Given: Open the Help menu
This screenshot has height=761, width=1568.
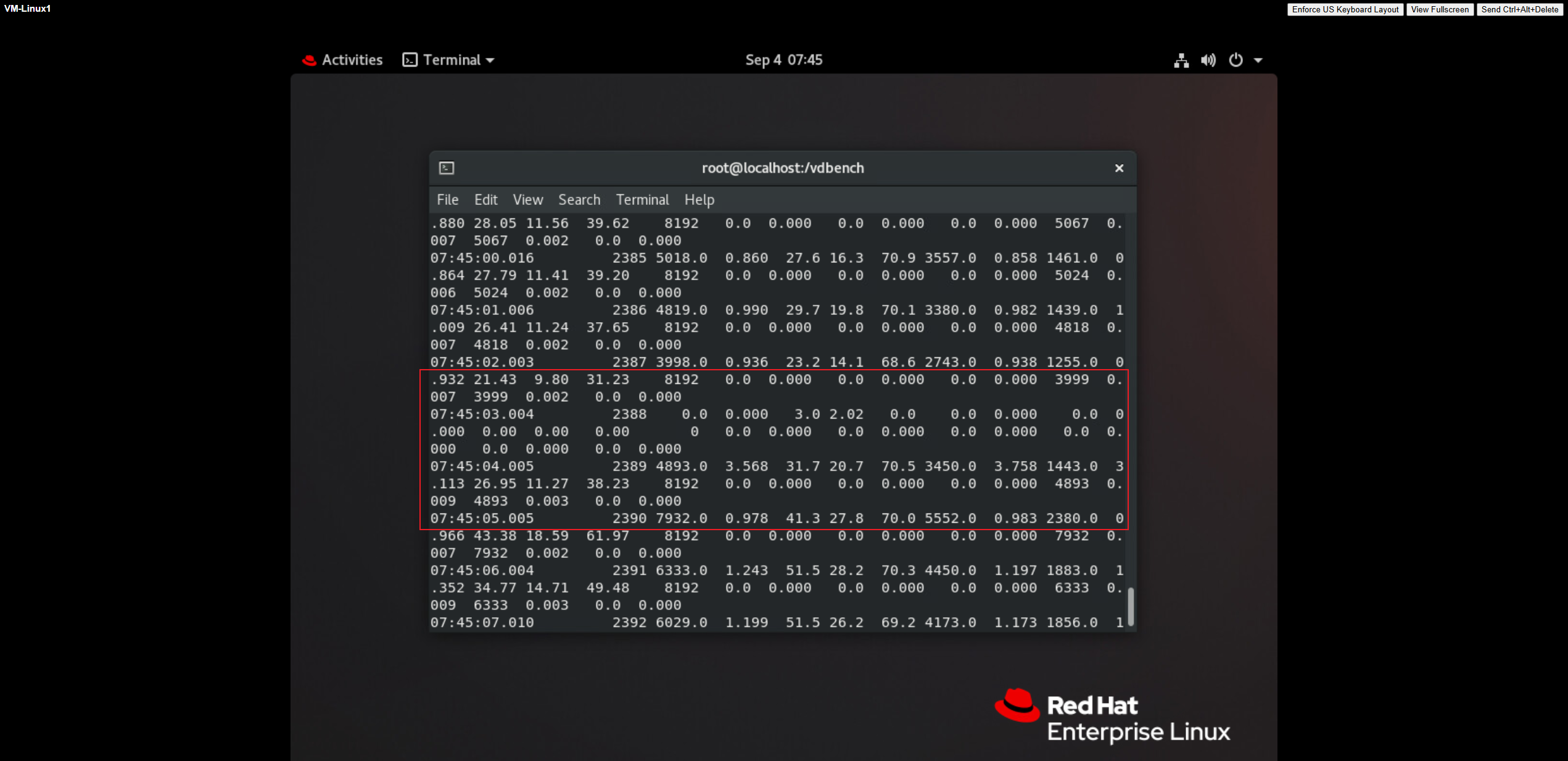Looking at the screenshot, I should (699, 200).
